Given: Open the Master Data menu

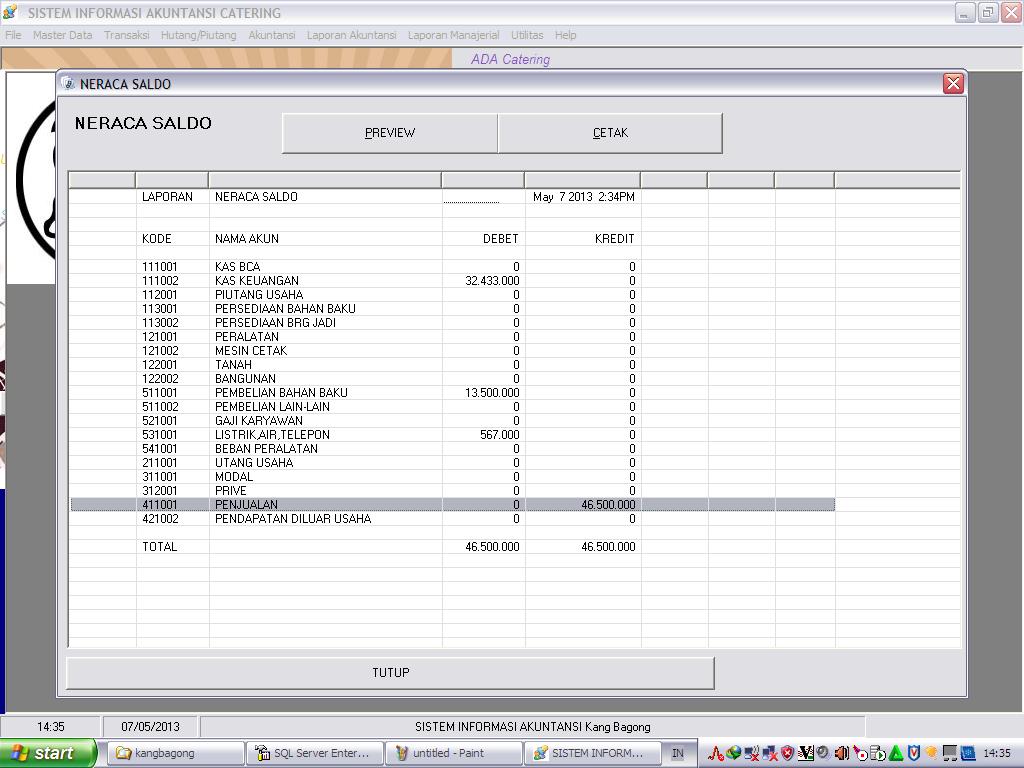Looking at the screenshot, I should pos(62,35).
